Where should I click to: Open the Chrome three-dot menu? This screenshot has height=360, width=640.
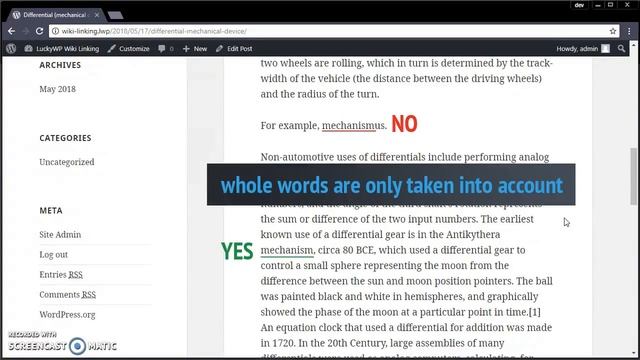(x=629, y=31)
